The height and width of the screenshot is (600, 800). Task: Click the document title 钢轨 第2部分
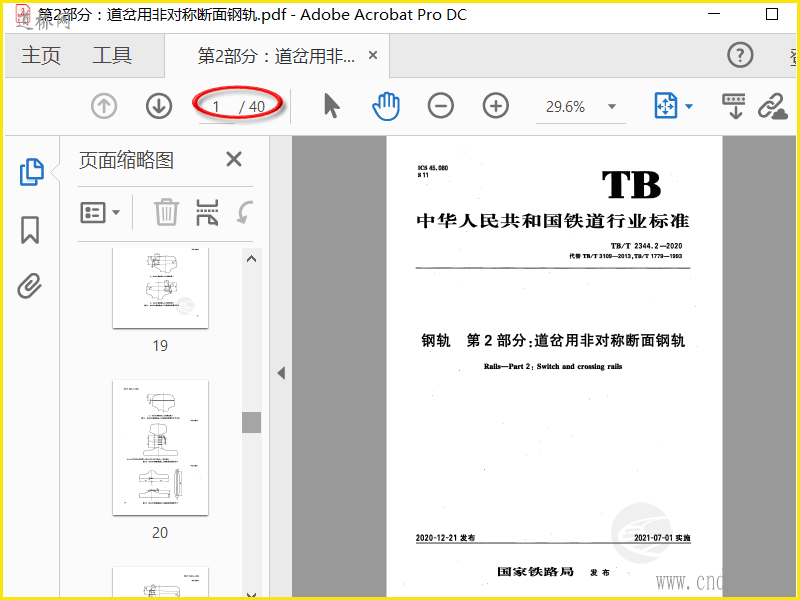pos(553,340)
